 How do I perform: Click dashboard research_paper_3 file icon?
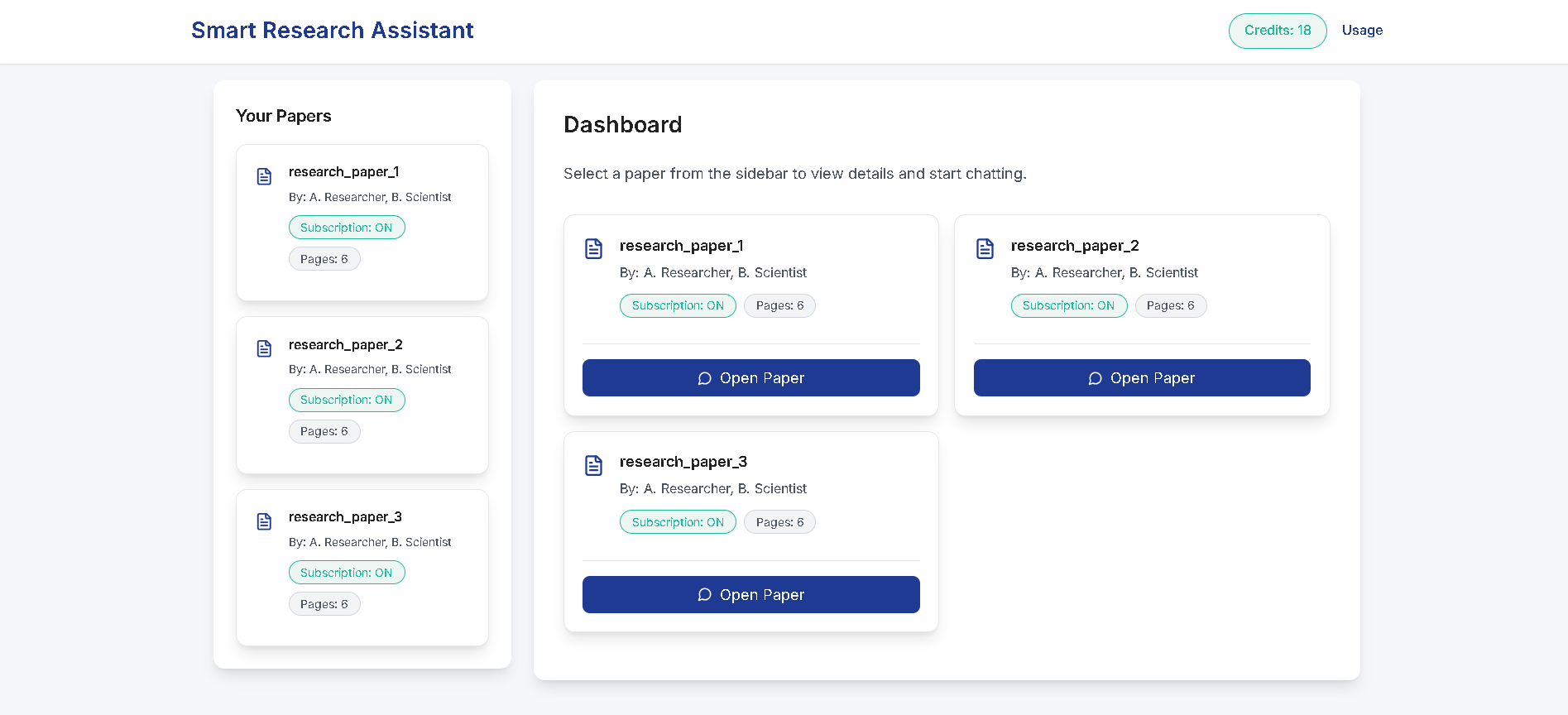(x=593, y=465)
